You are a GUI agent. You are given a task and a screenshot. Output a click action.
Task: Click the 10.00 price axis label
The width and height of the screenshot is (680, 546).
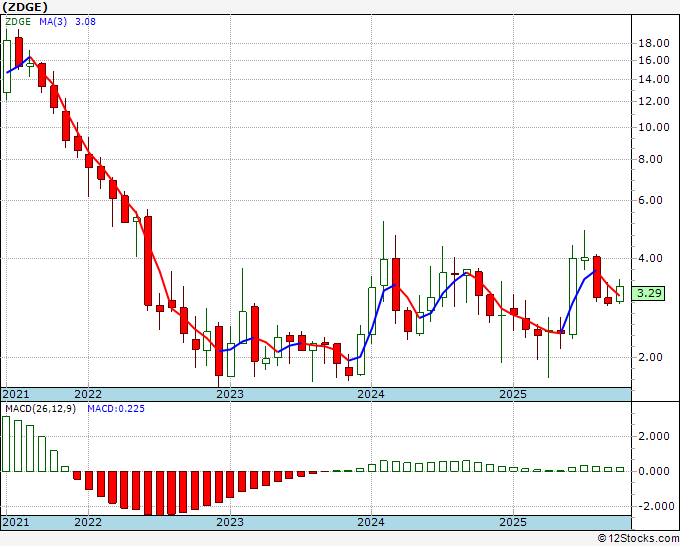click(x=654, y=127)
